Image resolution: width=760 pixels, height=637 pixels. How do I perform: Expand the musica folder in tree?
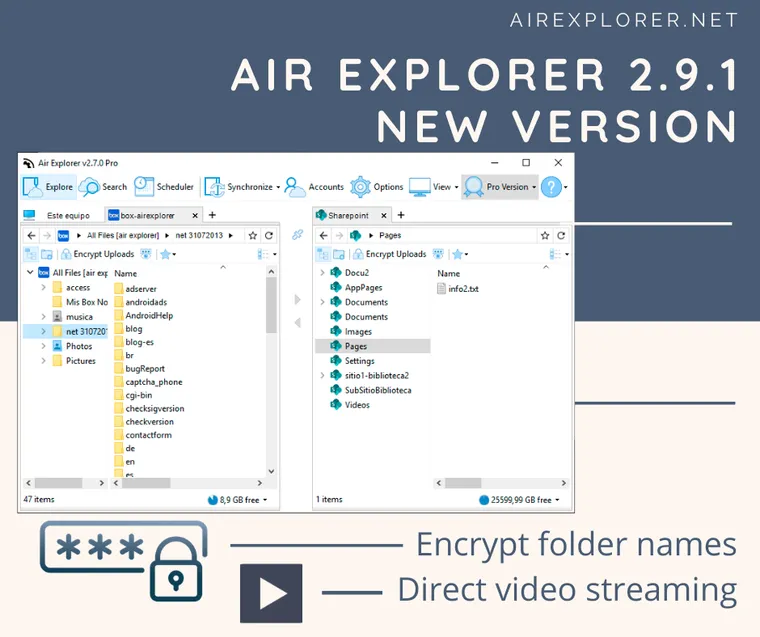tap(44, 317)
